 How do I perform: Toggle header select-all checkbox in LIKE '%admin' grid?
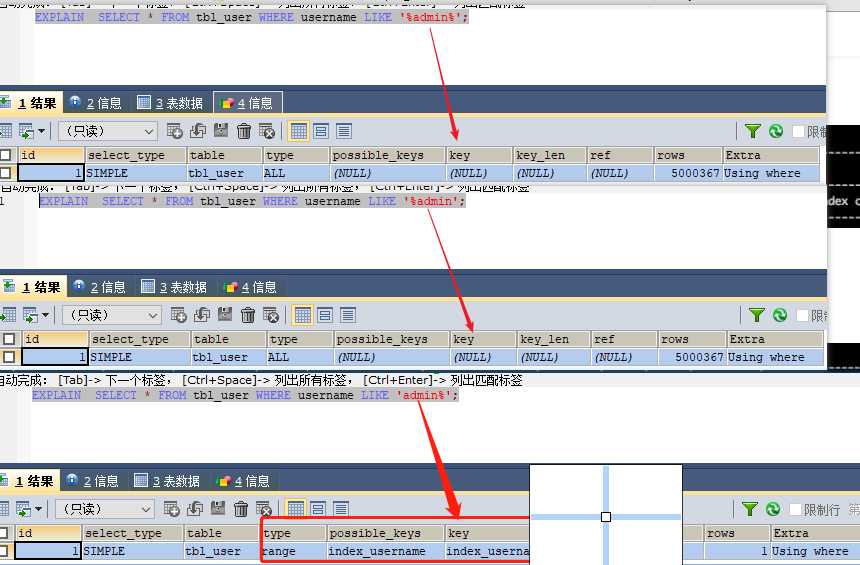9,338
